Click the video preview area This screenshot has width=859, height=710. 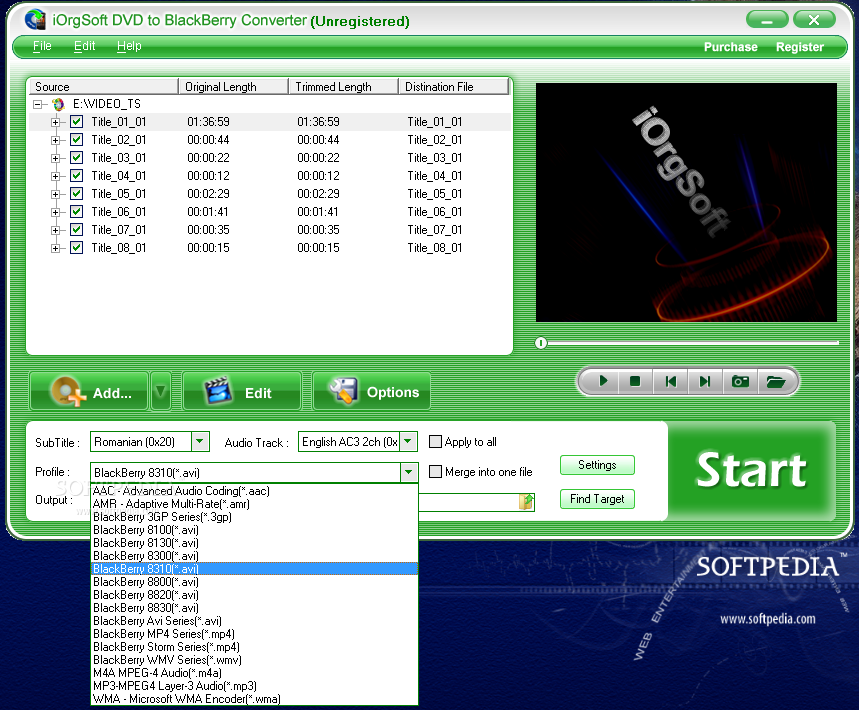686,202
